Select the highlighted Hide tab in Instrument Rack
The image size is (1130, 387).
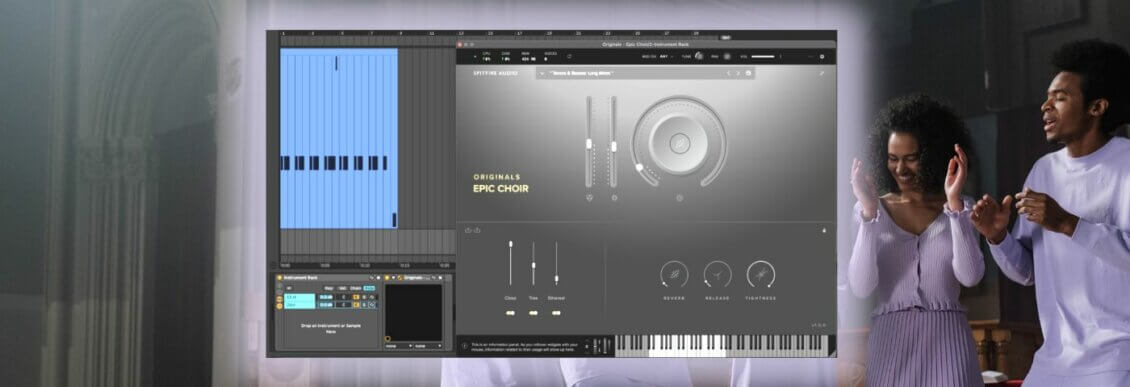[369, 288]
